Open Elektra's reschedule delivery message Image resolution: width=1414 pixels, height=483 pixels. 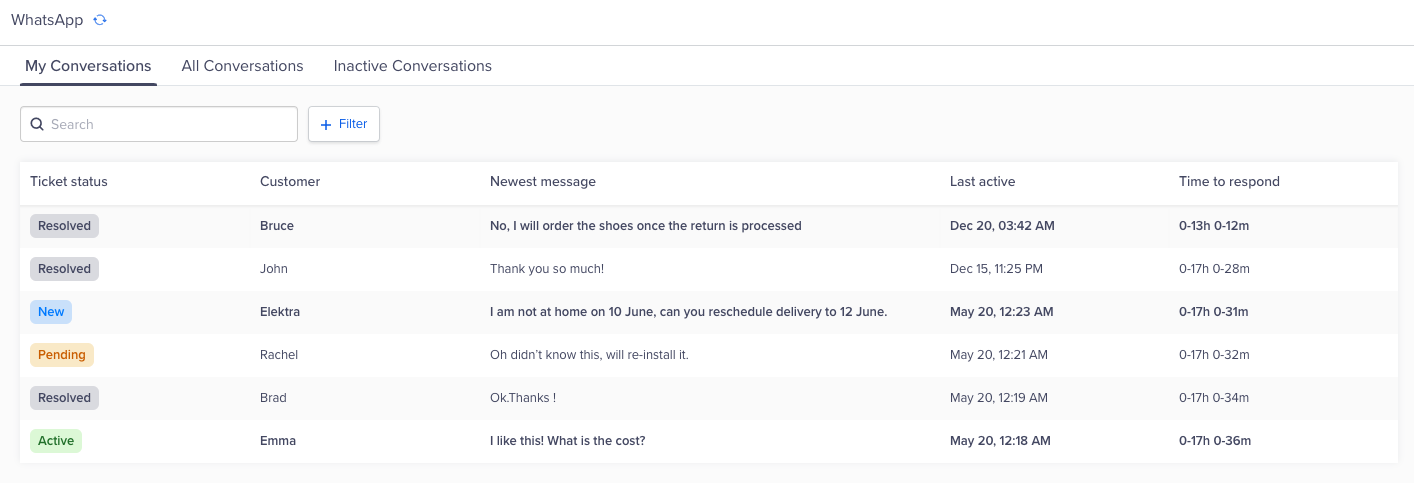click(x=688, y=312)
